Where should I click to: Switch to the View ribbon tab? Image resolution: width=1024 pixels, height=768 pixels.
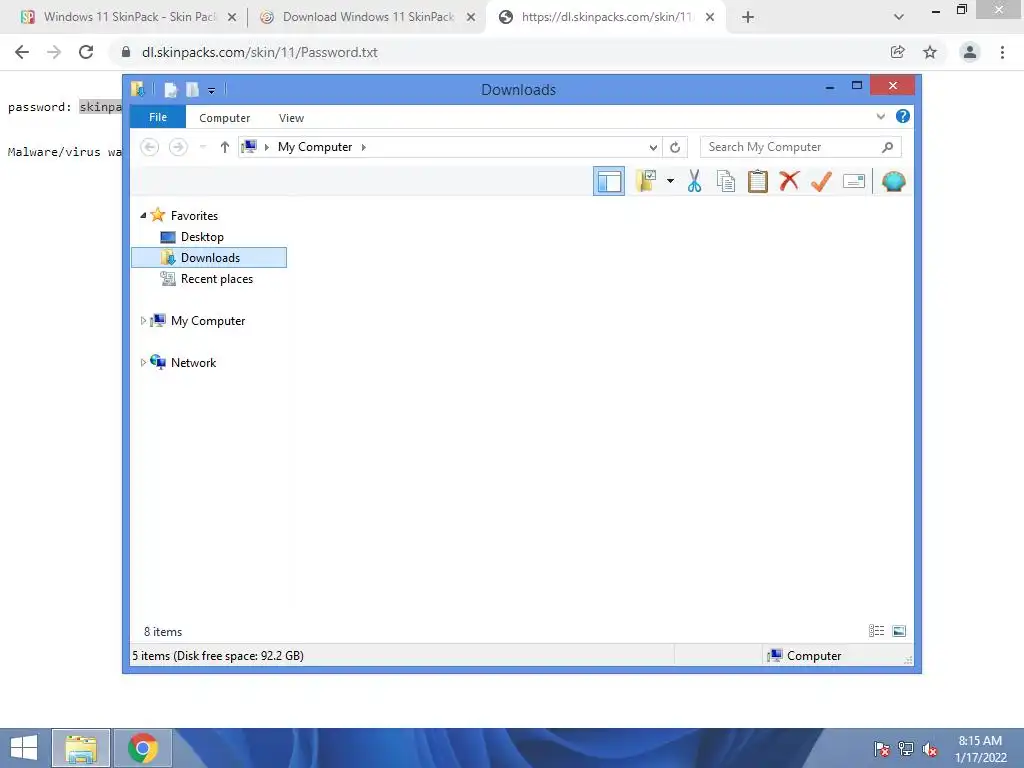tap(291, 118)
